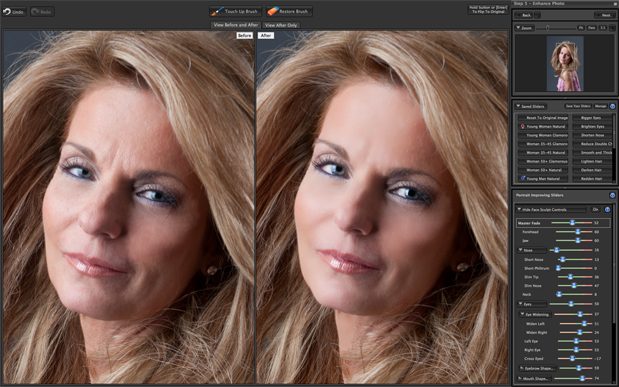619x387 pixels.
Task: Click the Slim Nose slider handle
Action: tap(574, 286)
